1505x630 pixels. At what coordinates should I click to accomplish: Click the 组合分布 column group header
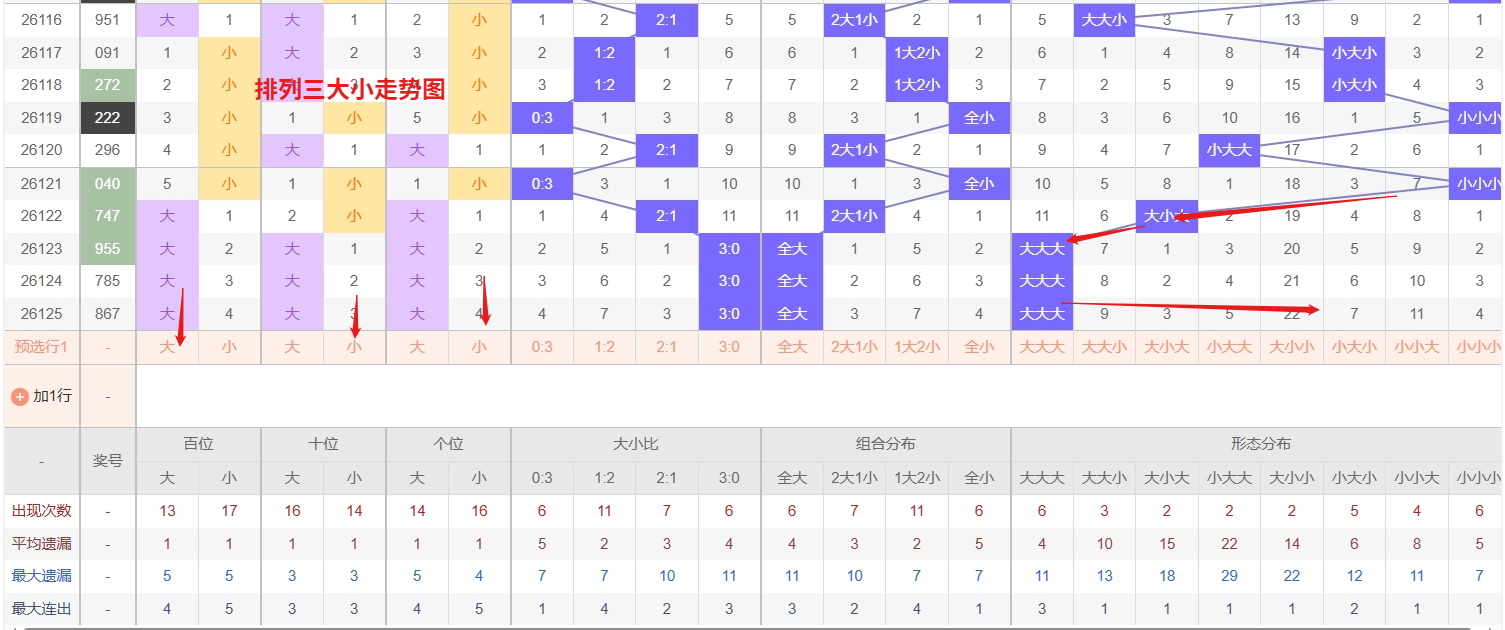[886, 444]
